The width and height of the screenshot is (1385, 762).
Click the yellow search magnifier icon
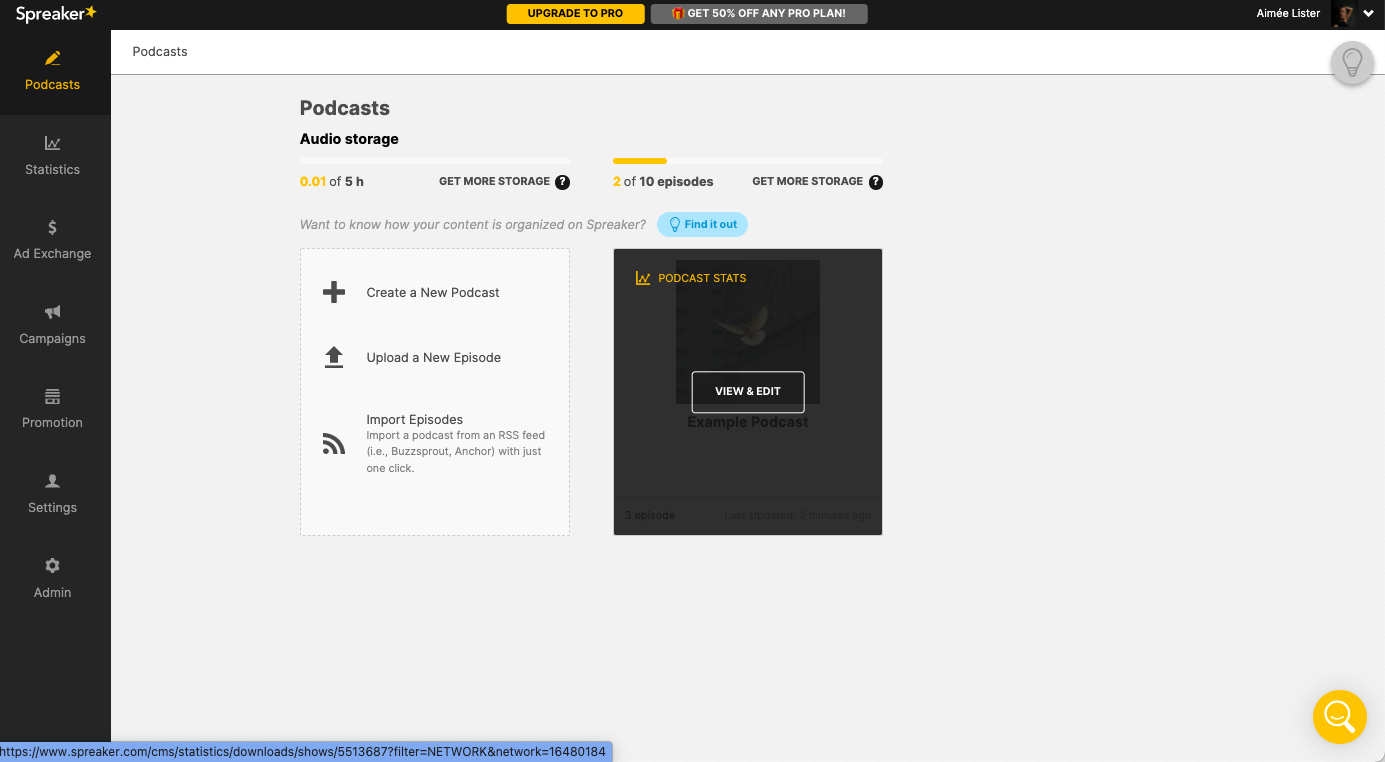[x=1340, y=717]
